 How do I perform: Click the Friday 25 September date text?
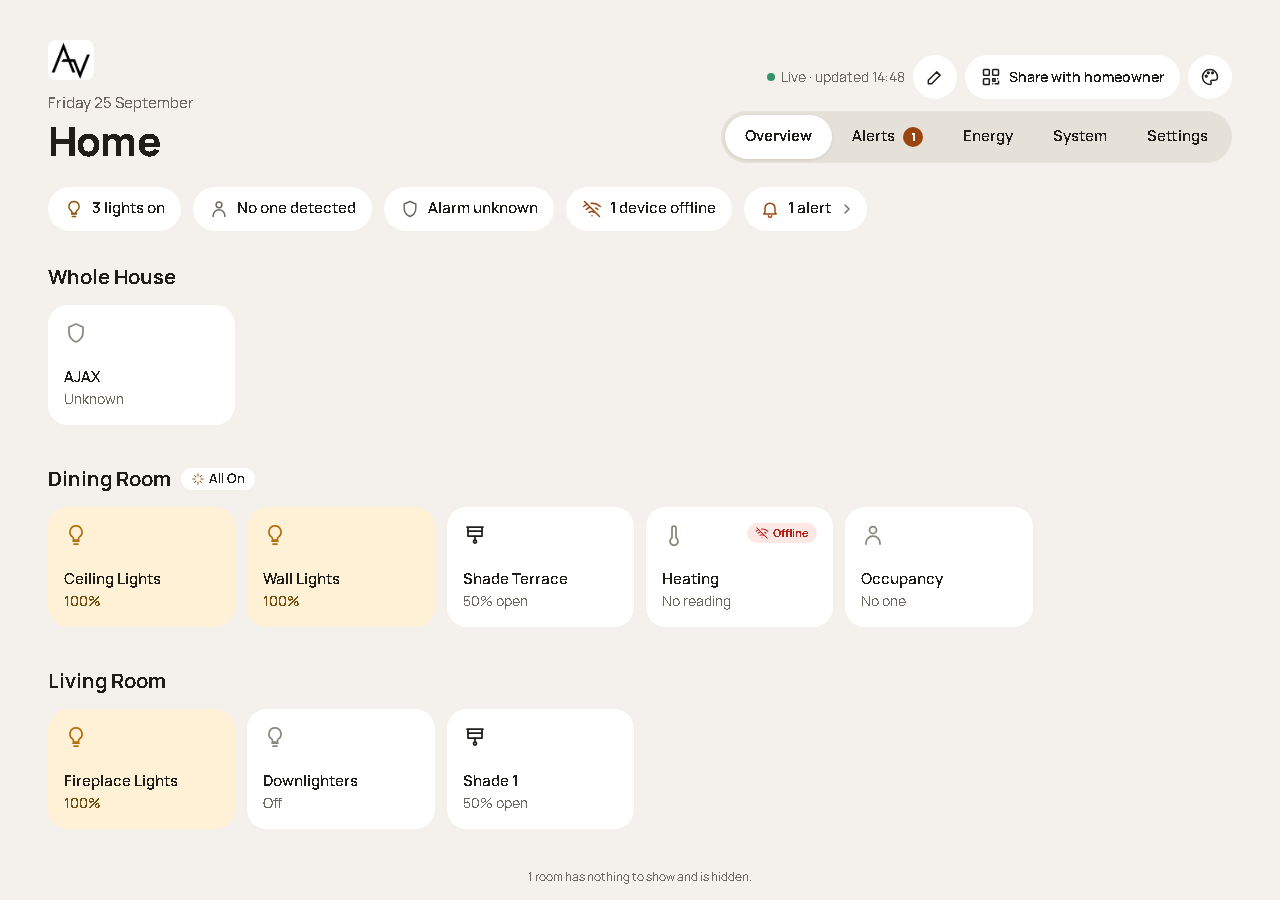(x=121, y=103)
